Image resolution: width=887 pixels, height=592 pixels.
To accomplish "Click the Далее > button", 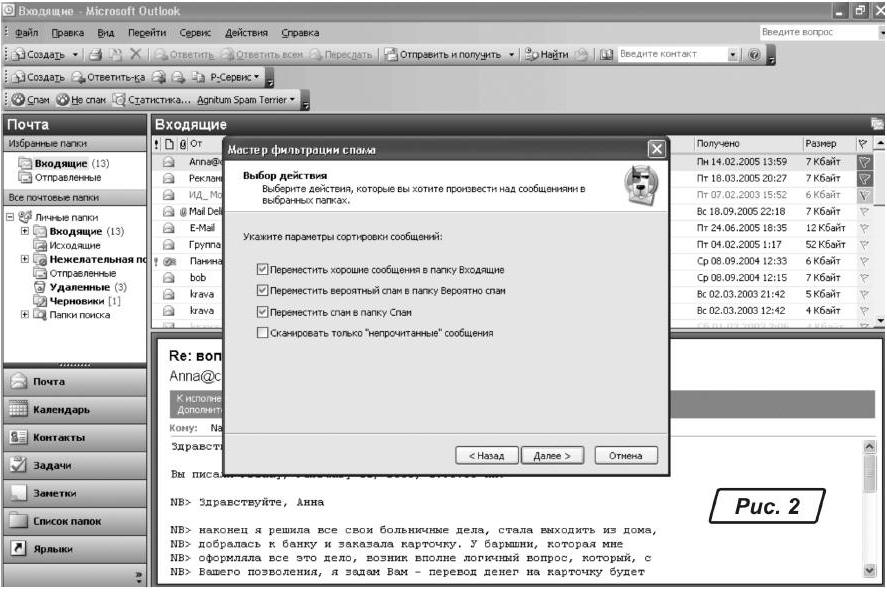I will [x=552, y=455].
